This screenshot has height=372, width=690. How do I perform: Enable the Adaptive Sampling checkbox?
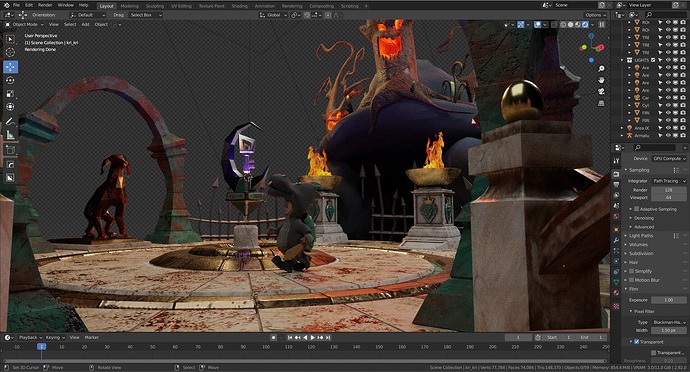click(636, 209)
